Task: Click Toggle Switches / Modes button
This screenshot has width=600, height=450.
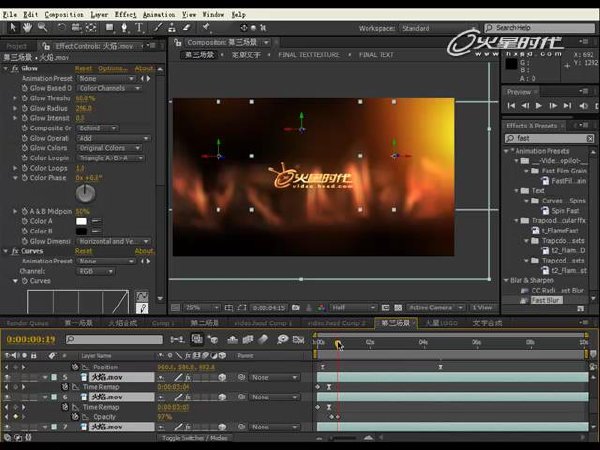Action: [x=195, y=438]
